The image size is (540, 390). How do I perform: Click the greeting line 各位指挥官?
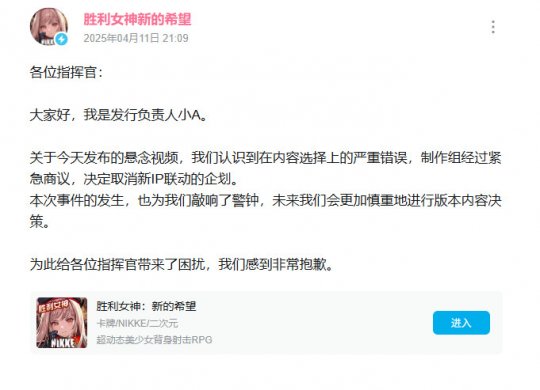pyautogui.click(x=66, y=72)
